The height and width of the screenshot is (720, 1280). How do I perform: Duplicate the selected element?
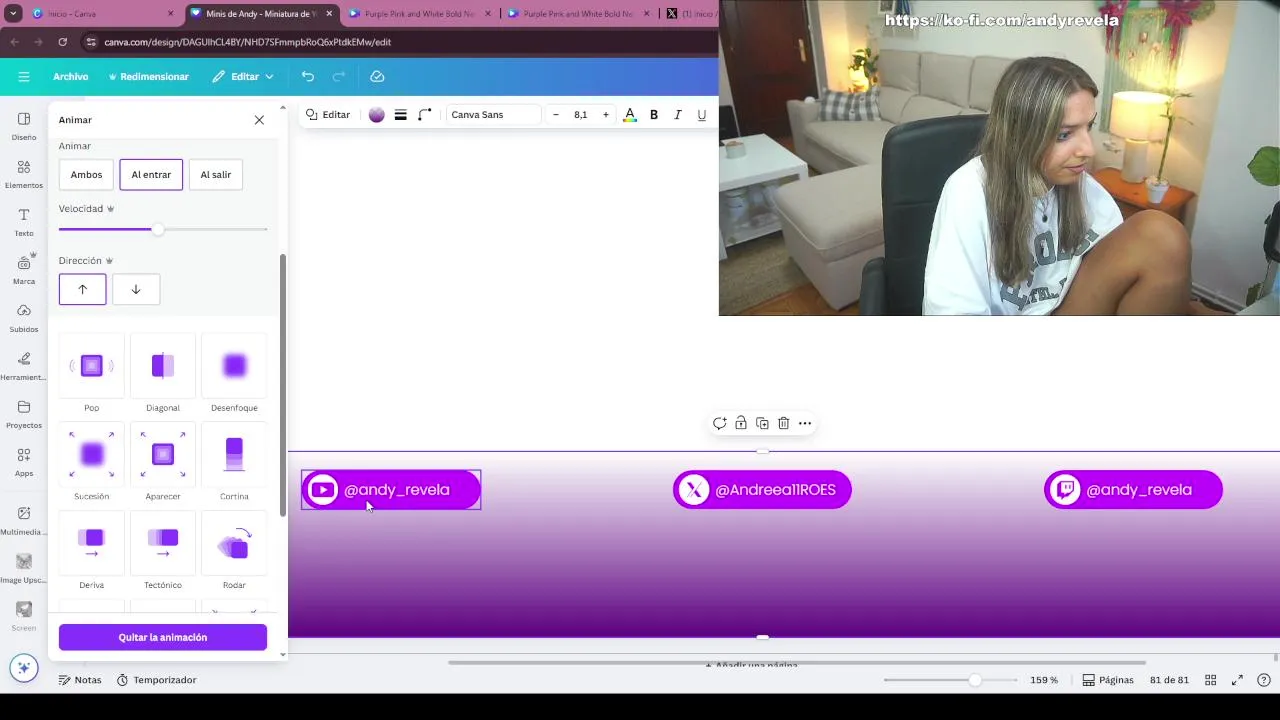(x=762, y=423)
